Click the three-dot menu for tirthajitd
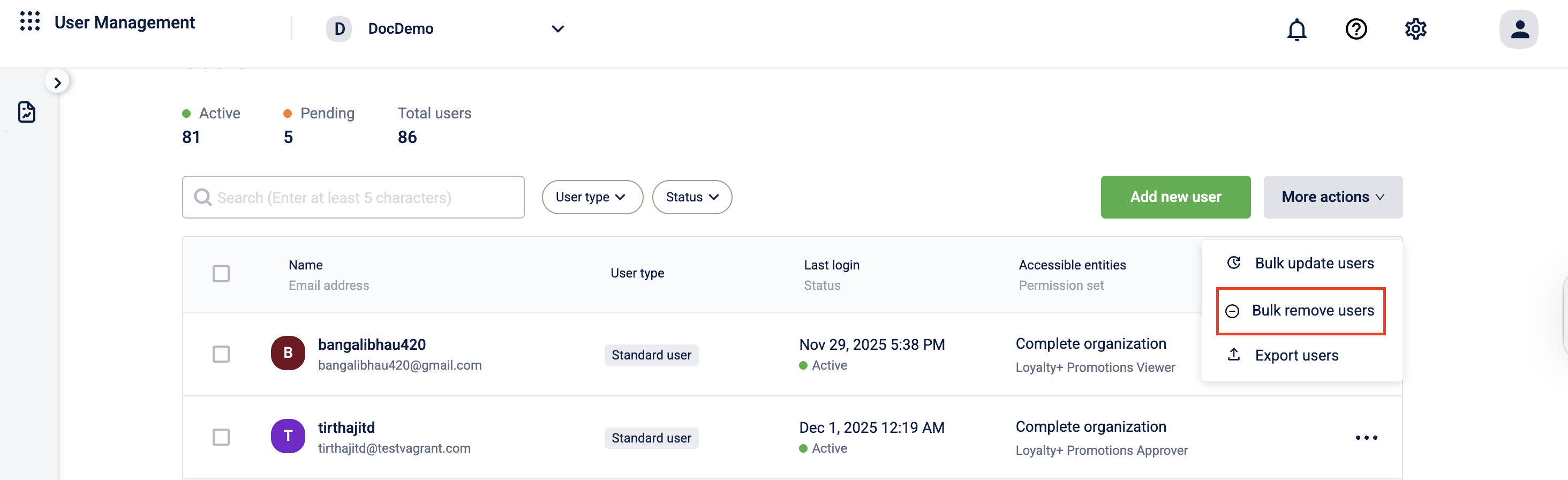 (x=1366, y=437)
